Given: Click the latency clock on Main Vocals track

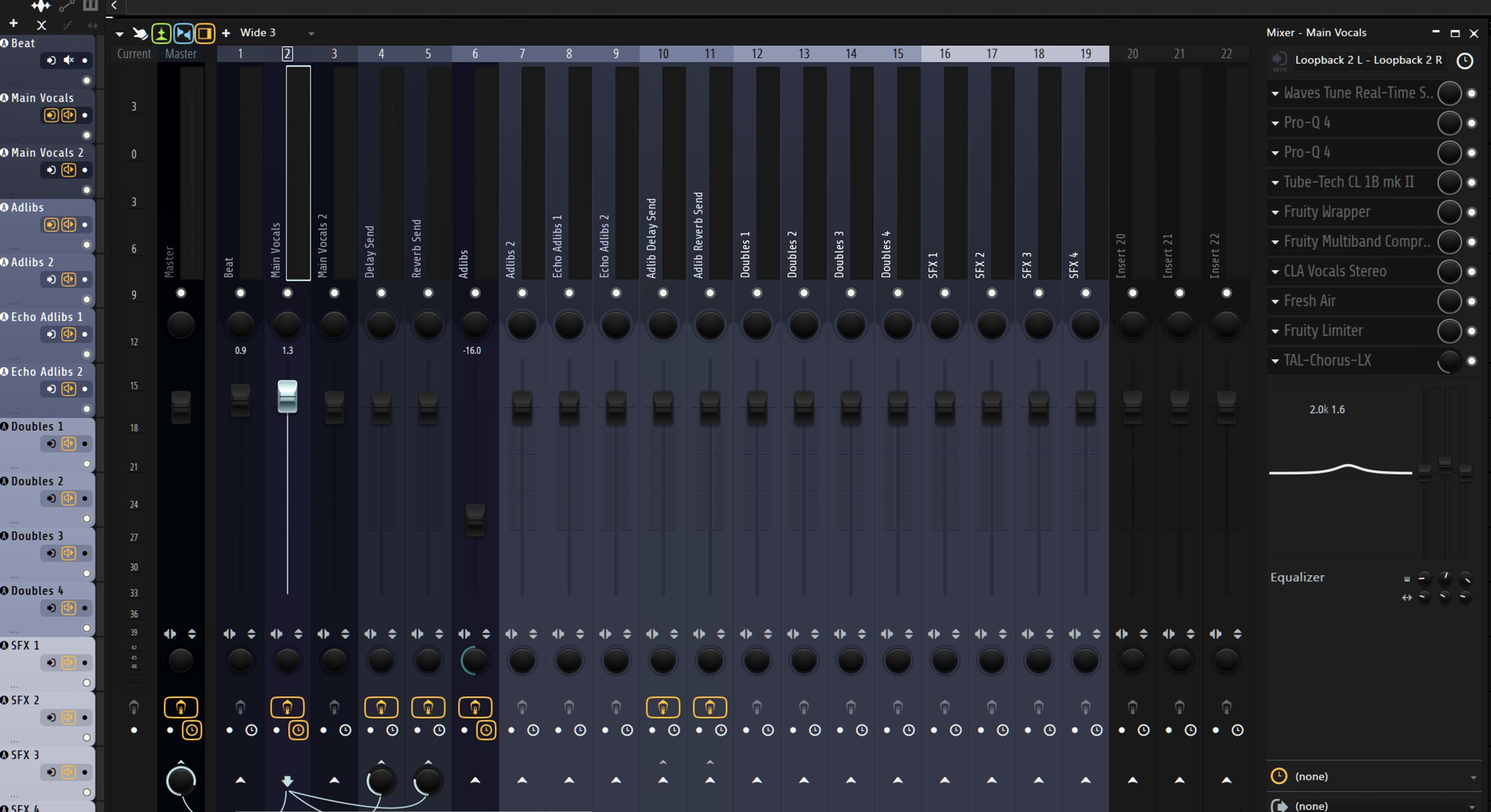Looking at the screenshot, I should pos(298,730).
